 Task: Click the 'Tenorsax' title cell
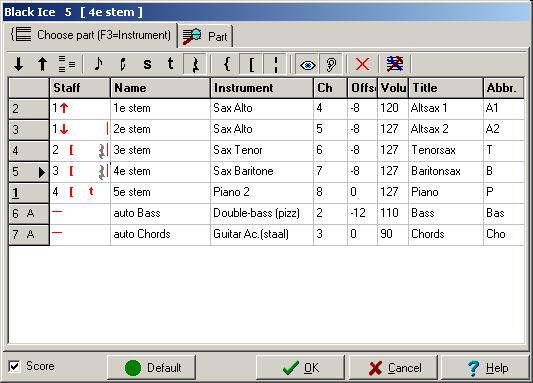(446, 151)
